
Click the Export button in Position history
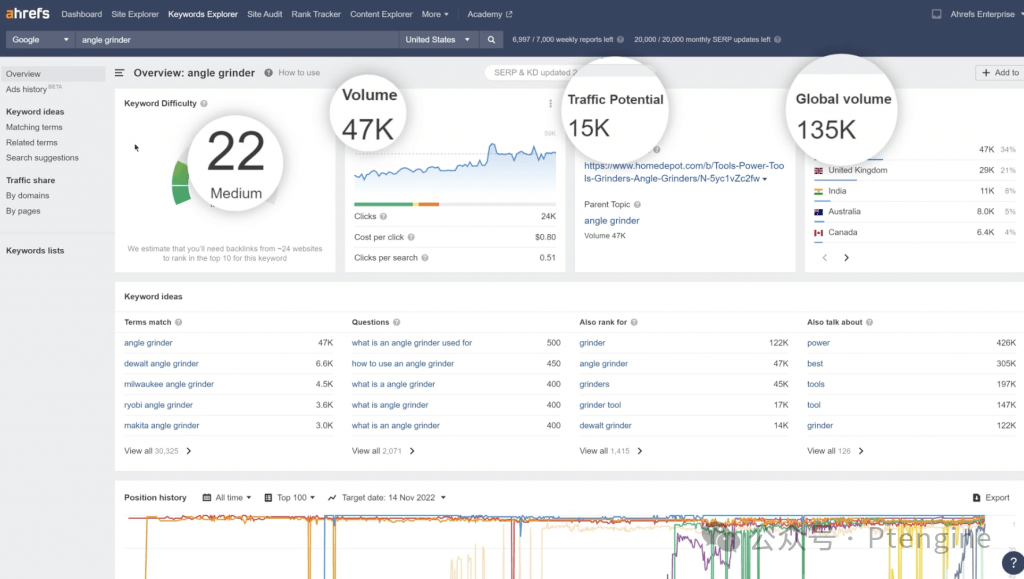point(991,498)
